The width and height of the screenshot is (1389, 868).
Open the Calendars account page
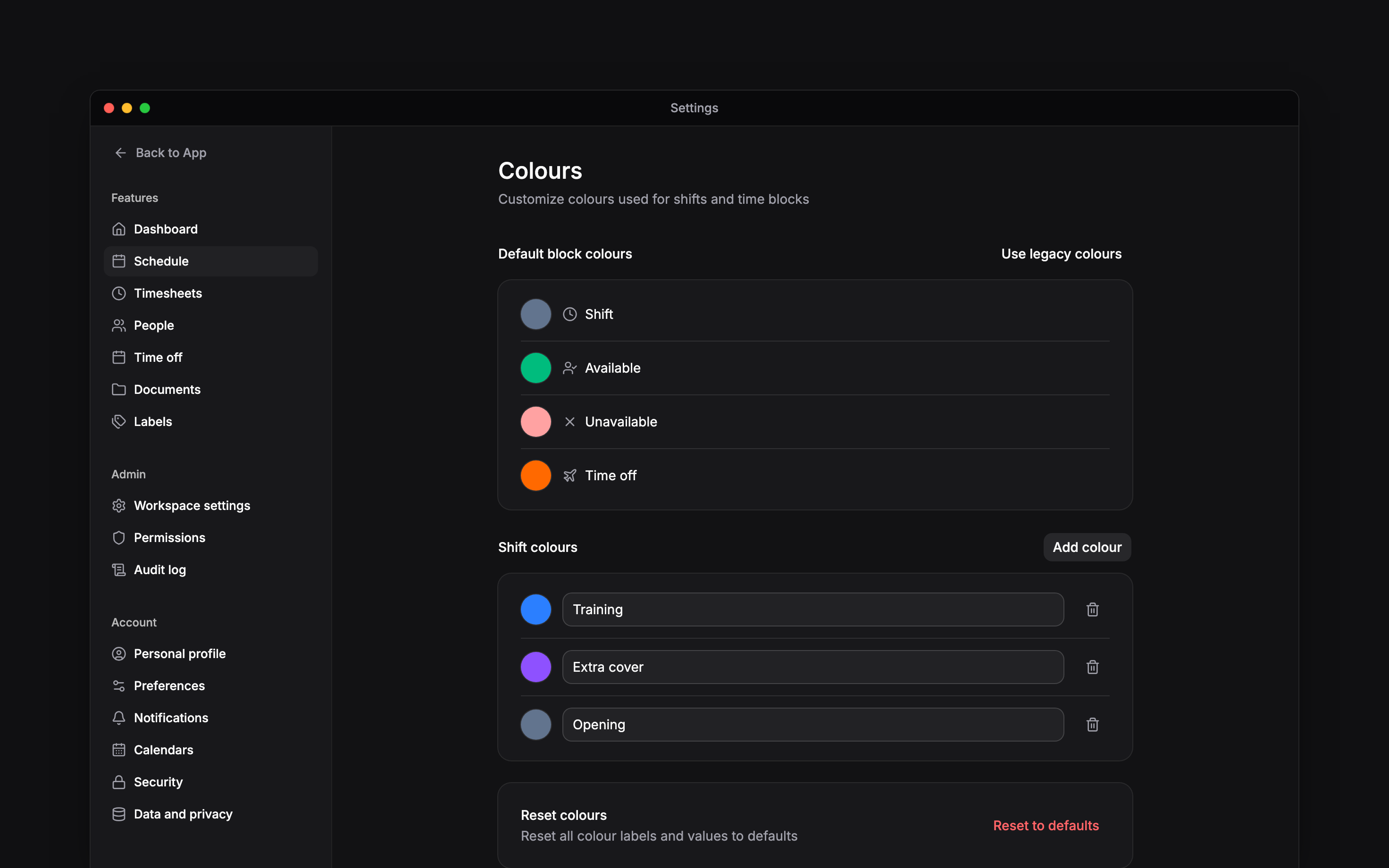(x=210, y=751)
